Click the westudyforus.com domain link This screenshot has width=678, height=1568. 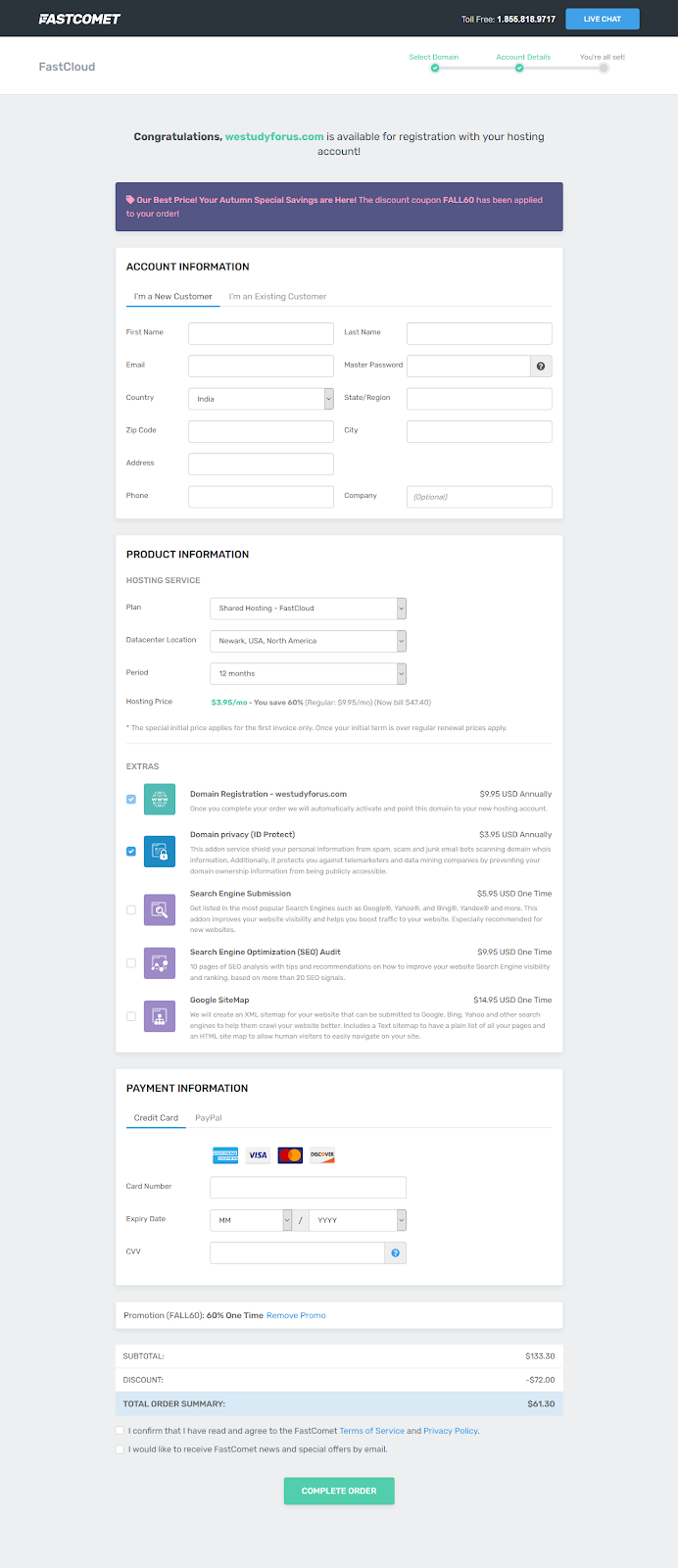[x=274, y=136]
